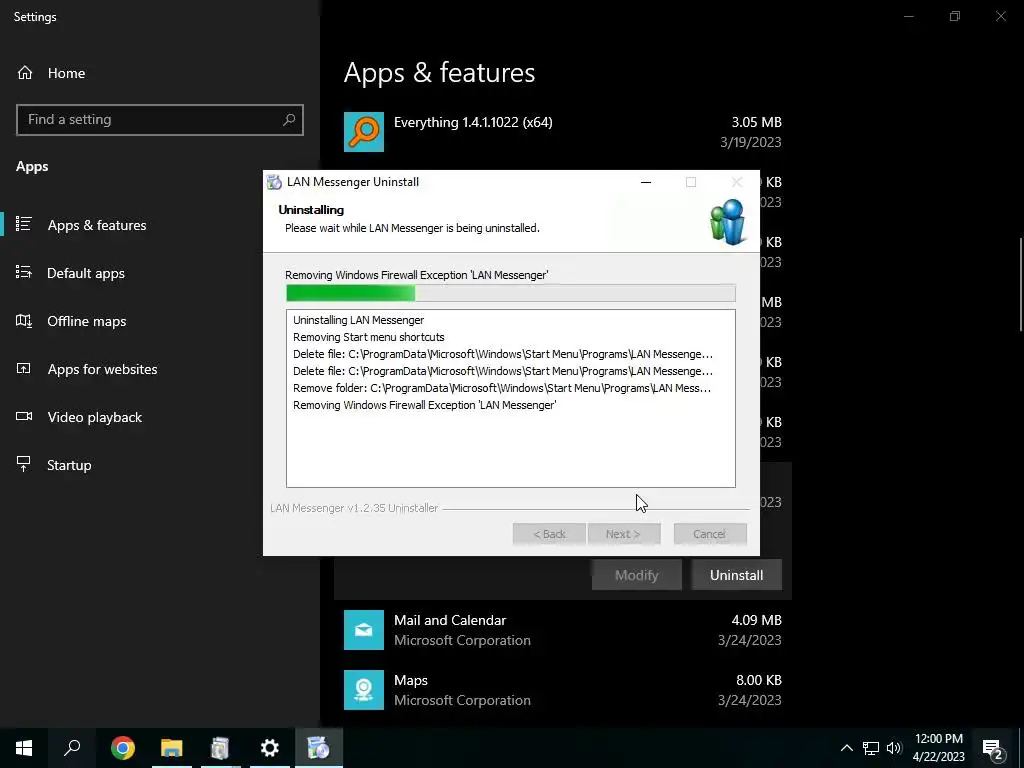This screenshot has width=1024, height=768.
Task: Click the Apps for websites icon
Action: (24, 369)
